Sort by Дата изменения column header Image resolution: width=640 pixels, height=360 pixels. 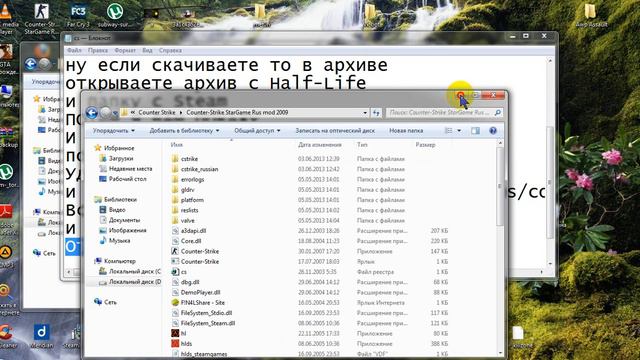(x=320, y=145)
